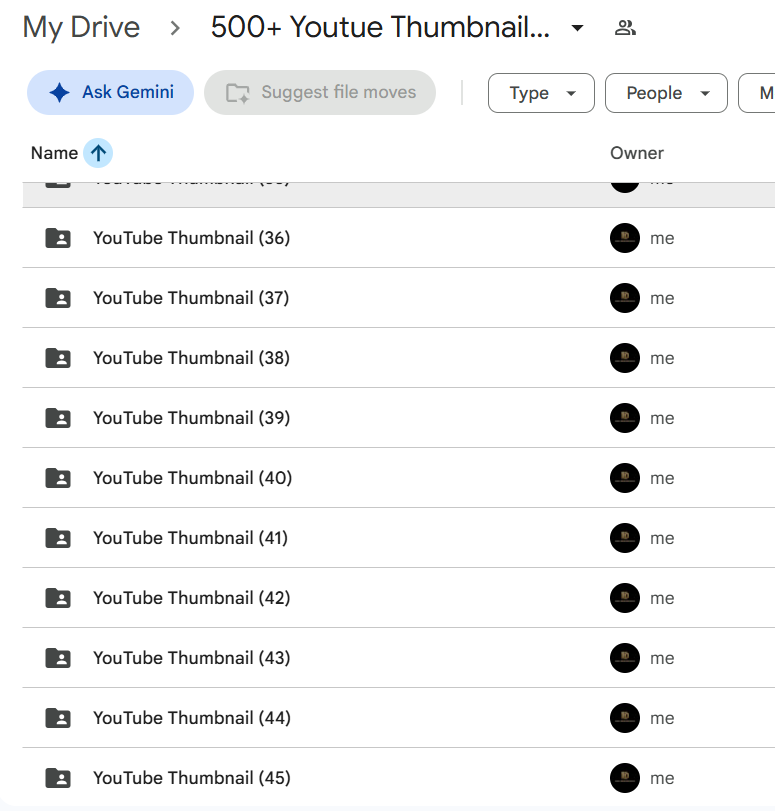Open the People filter dropdown
The image size is (775, 811).
click(x=666, y=93)
